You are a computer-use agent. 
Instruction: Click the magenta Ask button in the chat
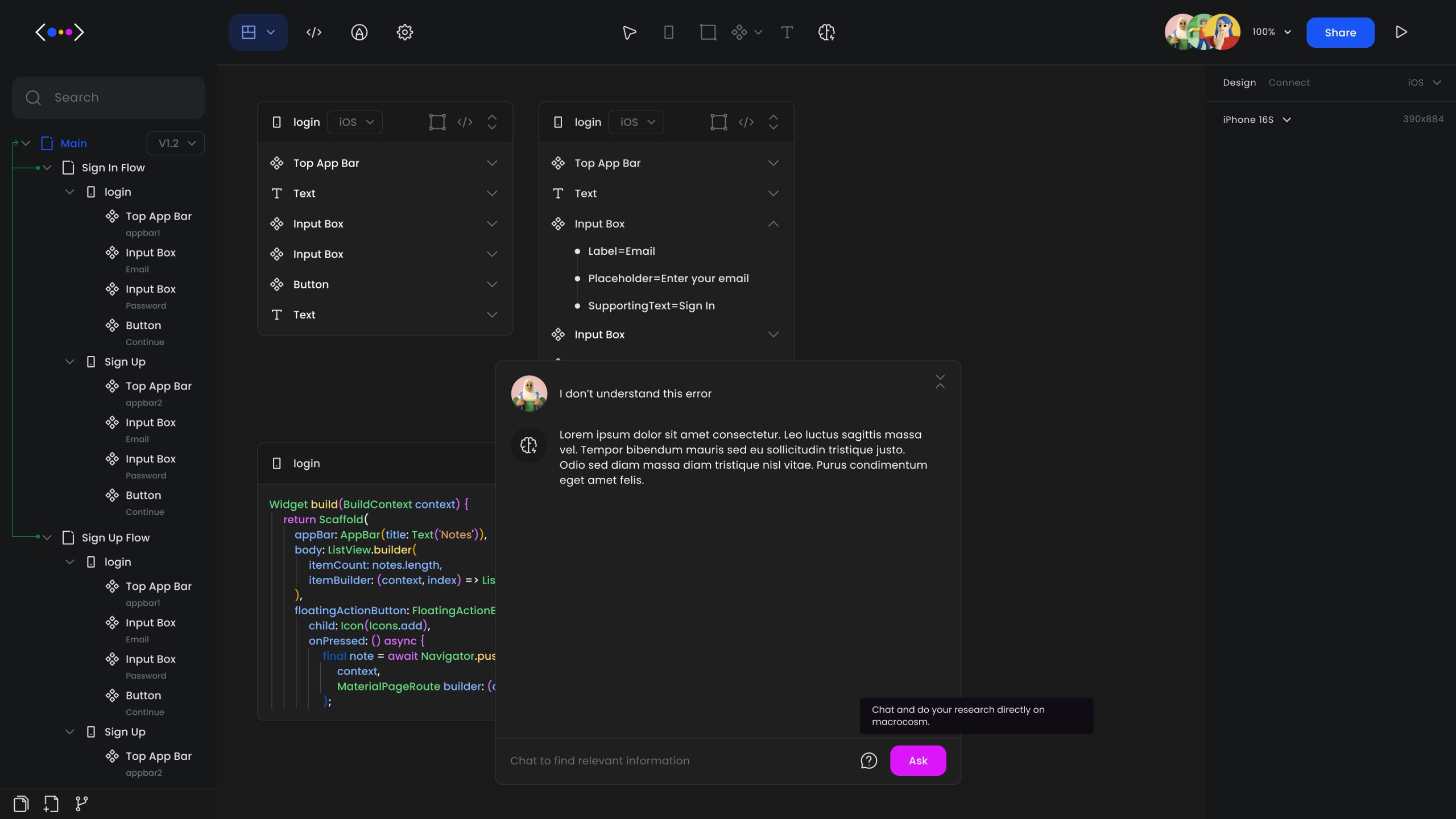(917, 760)
